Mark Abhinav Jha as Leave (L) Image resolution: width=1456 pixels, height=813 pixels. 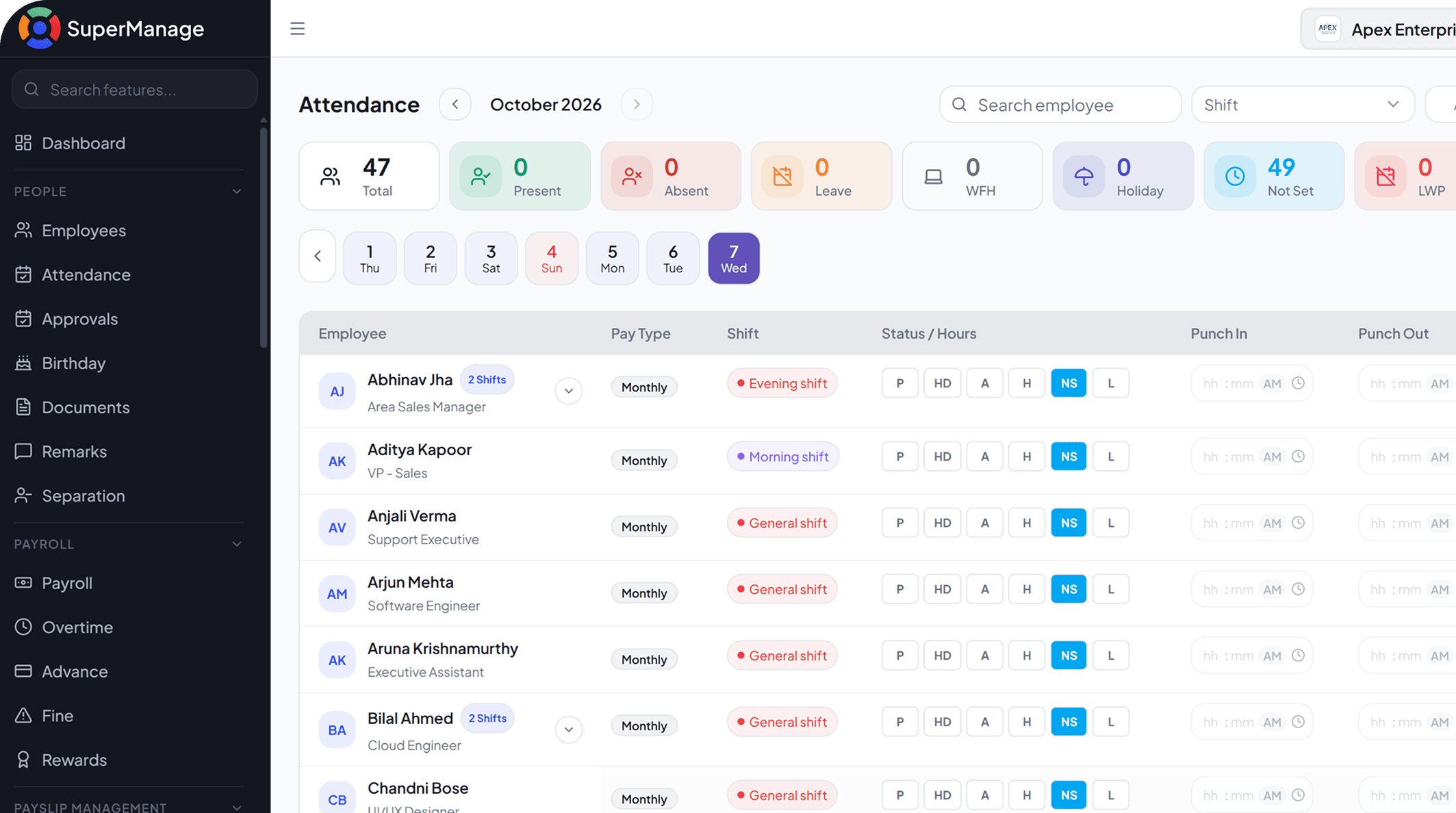[x=1110, y=383]
